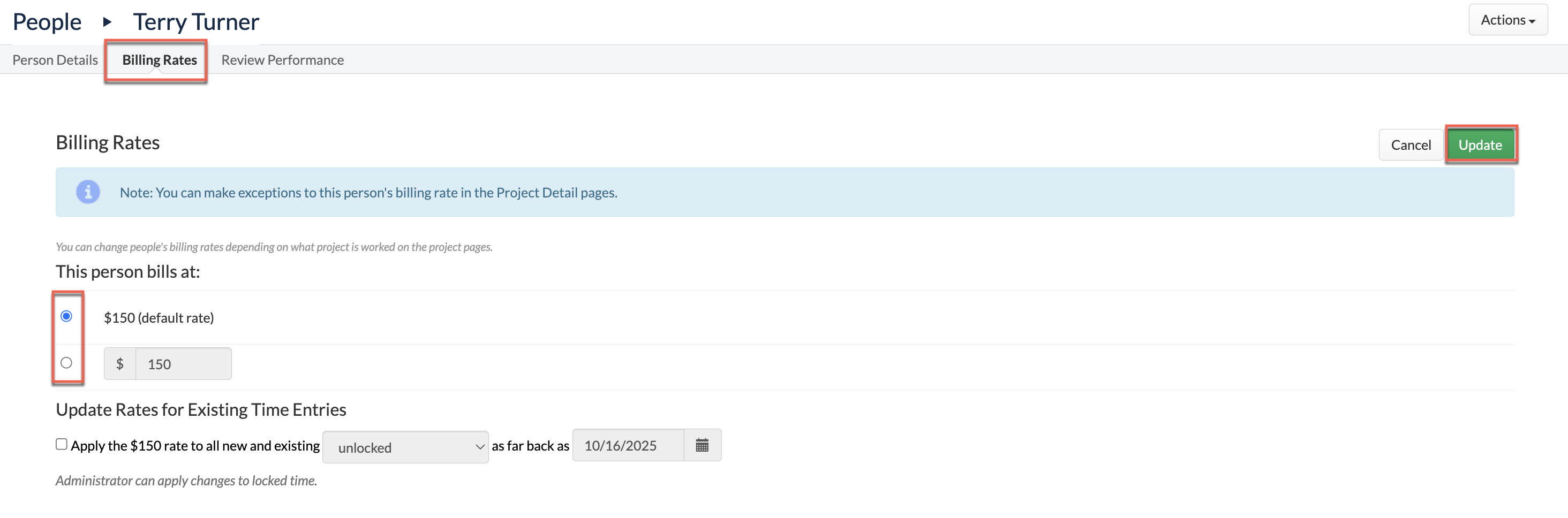The height and width of the screenshot is (518, 1568).
Task: Check Apply the $150 rate checkbox
Action: pos(62,445)
